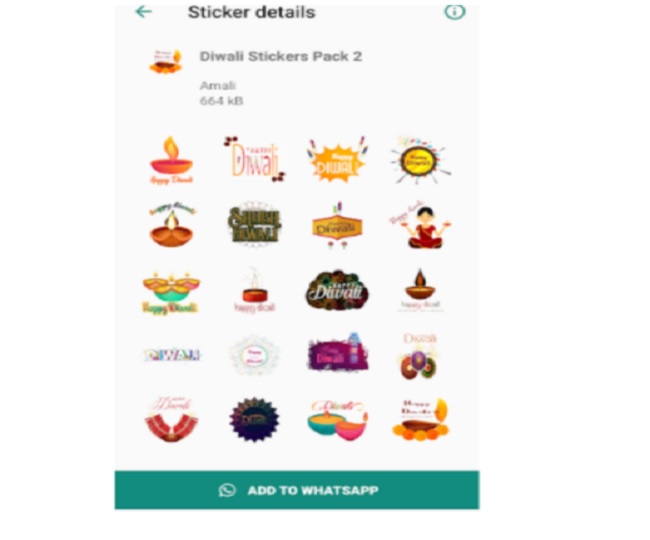650x540 pixels.
Task: Select the dark purple round badge sticker
Action: (x=254, y=419)
